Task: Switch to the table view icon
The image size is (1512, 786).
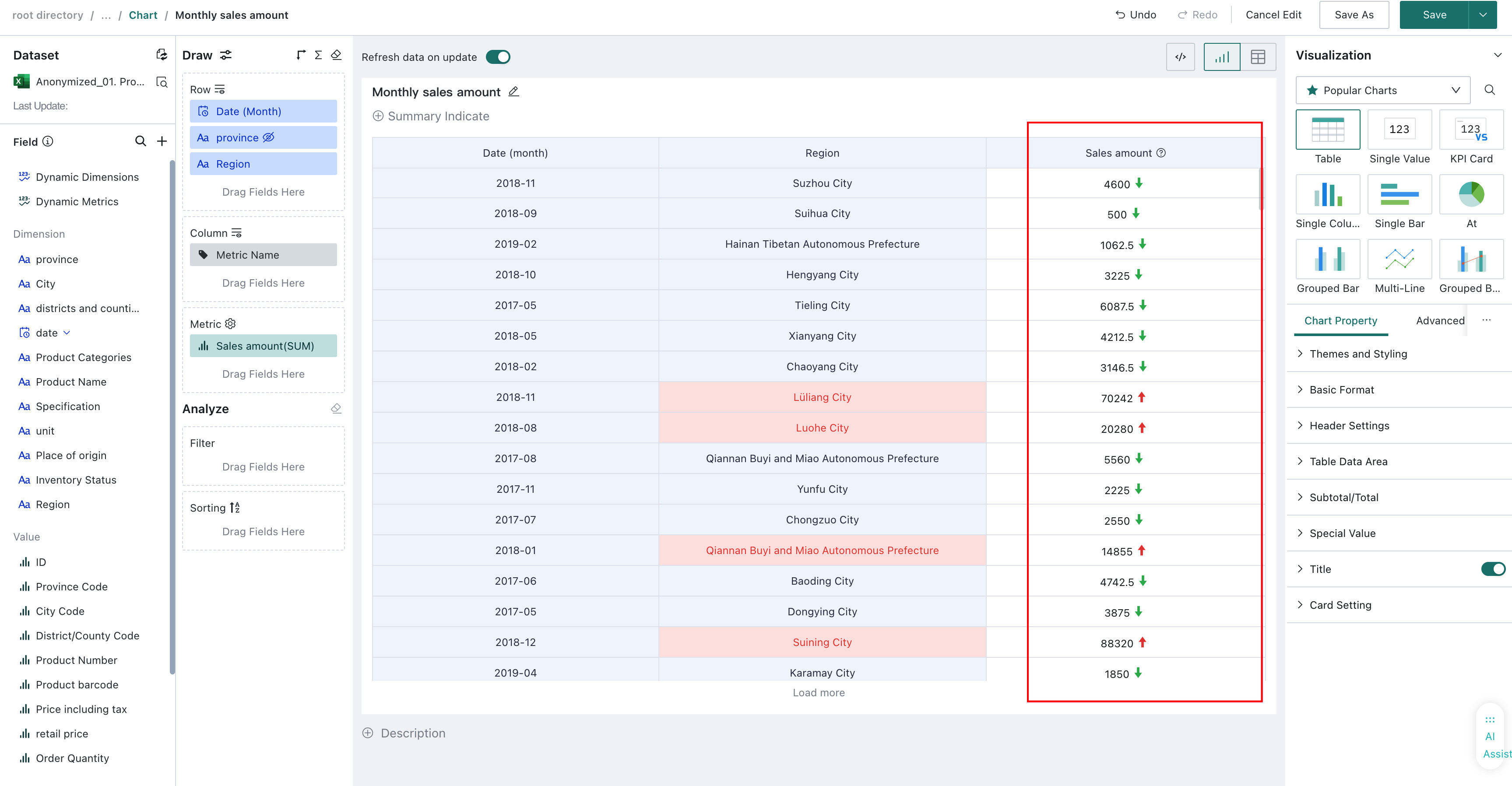Action: [1258, 57]
